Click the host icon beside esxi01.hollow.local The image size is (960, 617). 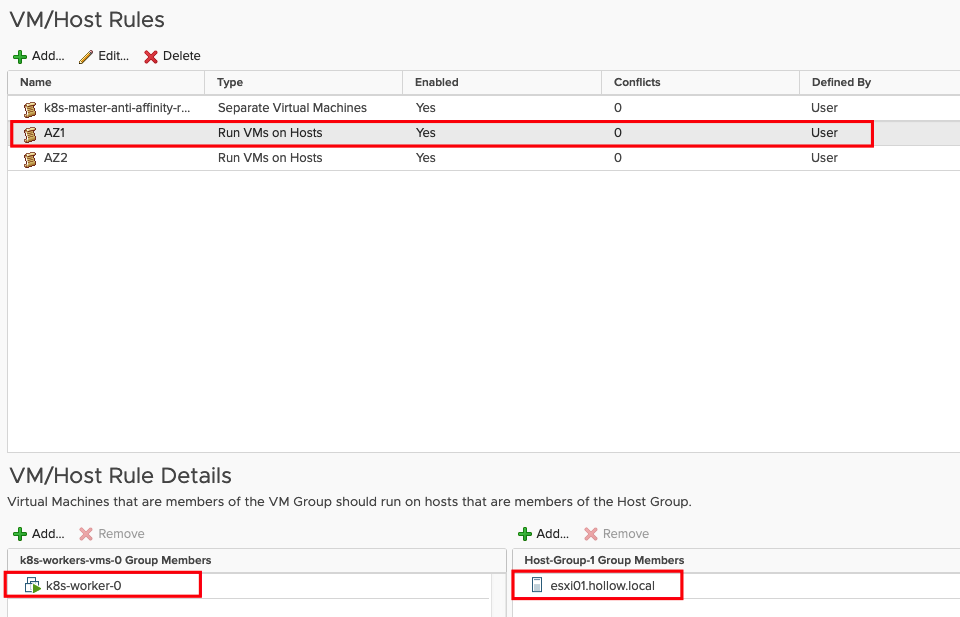537,585
